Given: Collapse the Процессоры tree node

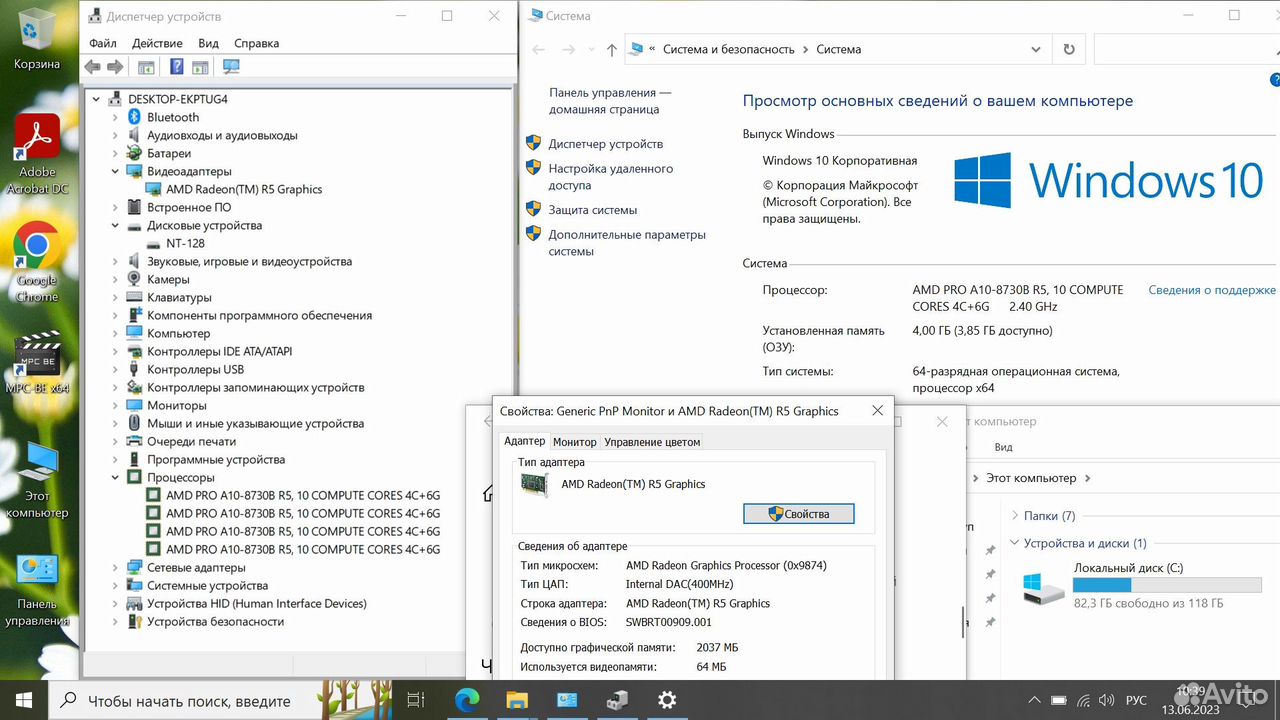Looking at the screenshot, I should click(x=115, y=477).
